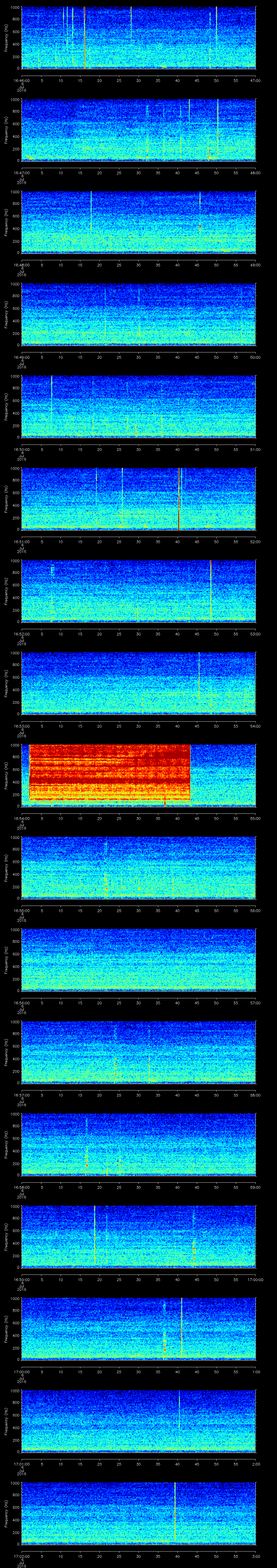The width and height of the screenshot is (277, 1568).
Task: Click the 53:00 end time label
Action: pyautogui.click(x=255, y=634)
